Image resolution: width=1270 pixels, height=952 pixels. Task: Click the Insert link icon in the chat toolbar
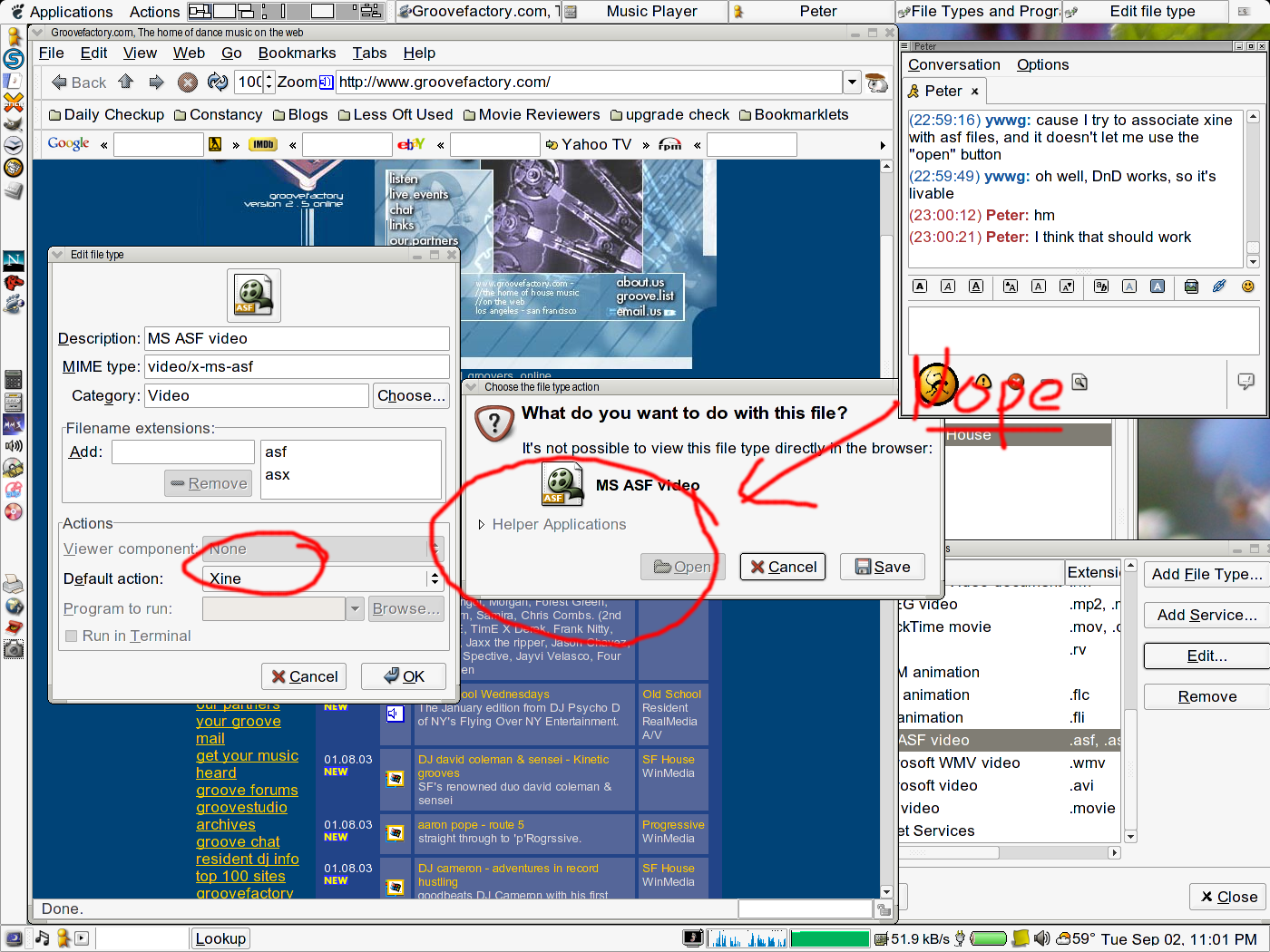(x=1219, y=287)
